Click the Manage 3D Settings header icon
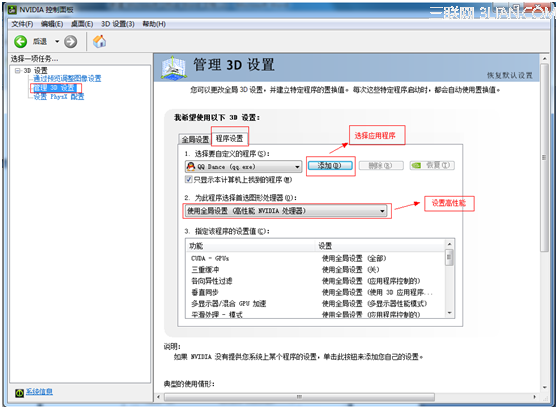Image resolution: width=558 pixels, height=409 pixels. point(173,68)
